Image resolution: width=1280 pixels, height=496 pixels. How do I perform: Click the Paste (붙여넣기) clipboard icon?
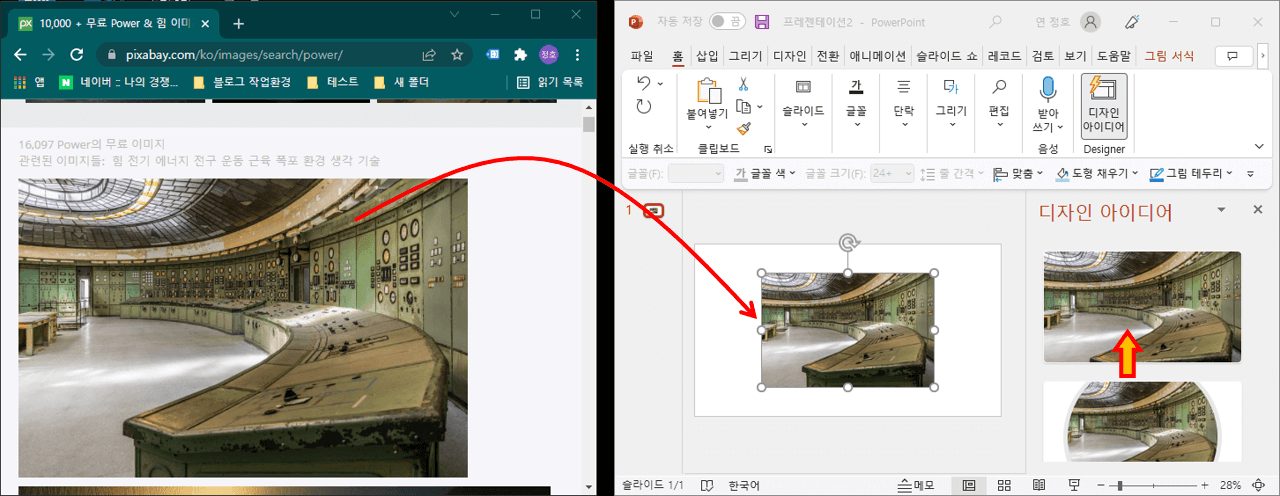pos(708,92)
